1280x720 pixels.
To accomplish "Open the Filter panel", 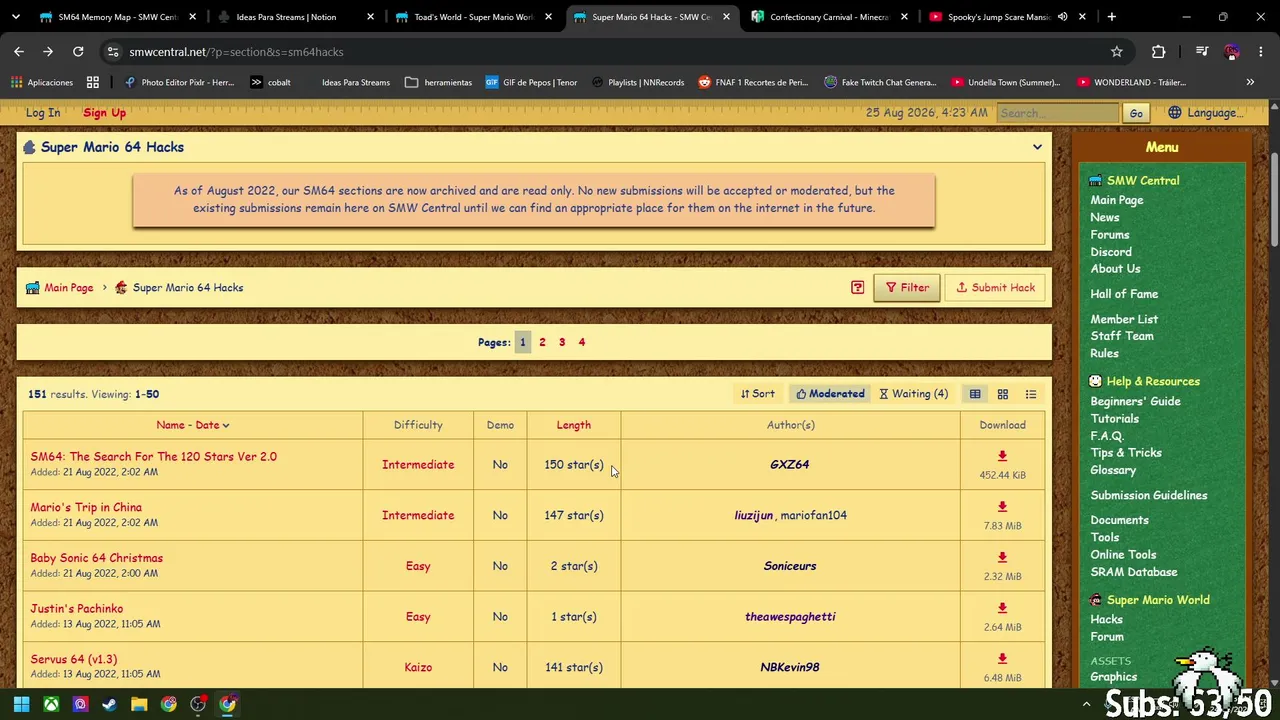I will click(907, 288).
